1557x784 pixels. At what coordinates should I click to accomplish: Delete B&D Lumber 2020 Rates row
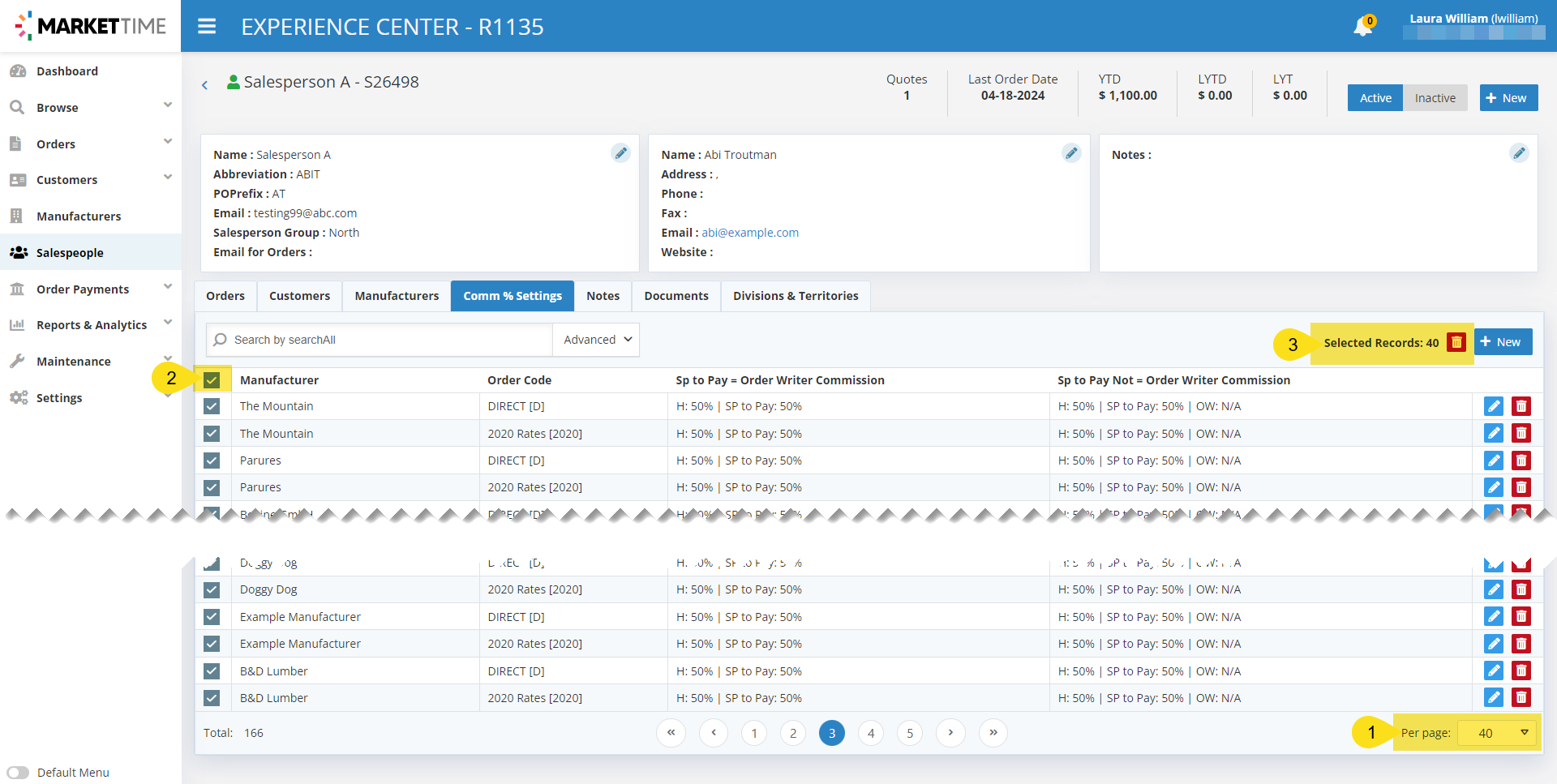pos(1521,697)
